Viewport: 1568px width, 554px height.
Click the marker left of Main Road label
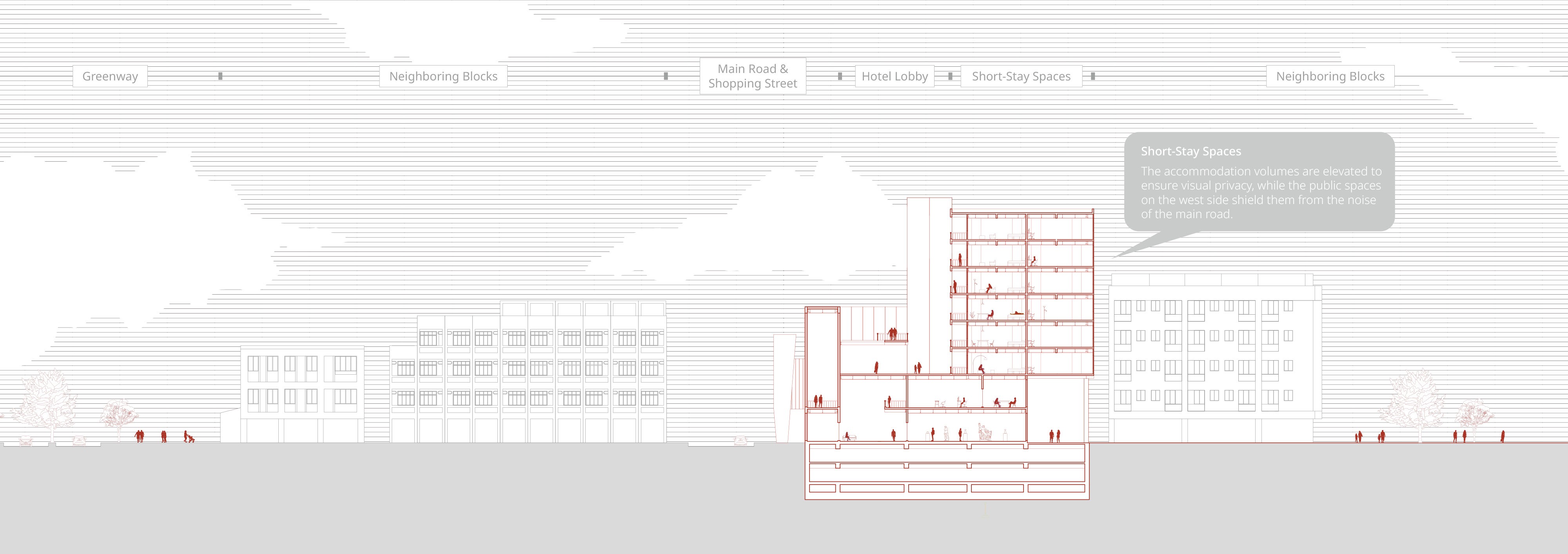[x=666, y=76]
